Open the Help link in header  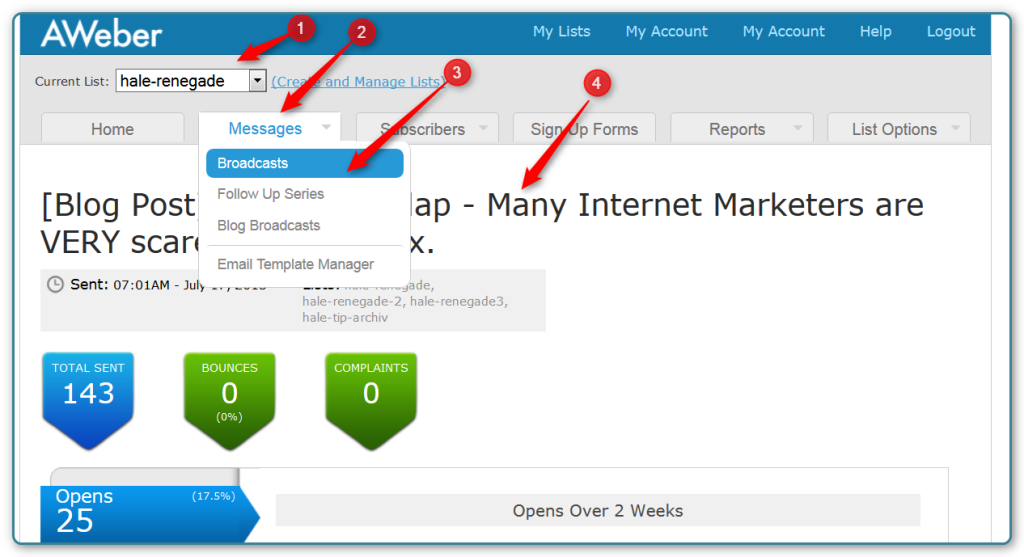point(875,31)
